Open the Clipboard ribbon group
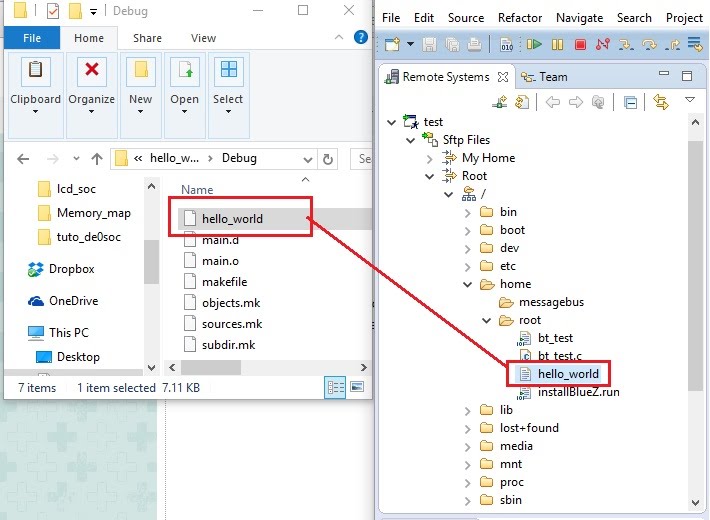Image resolution: width=710 pixels, height=520 pixels. coord(35,95)
